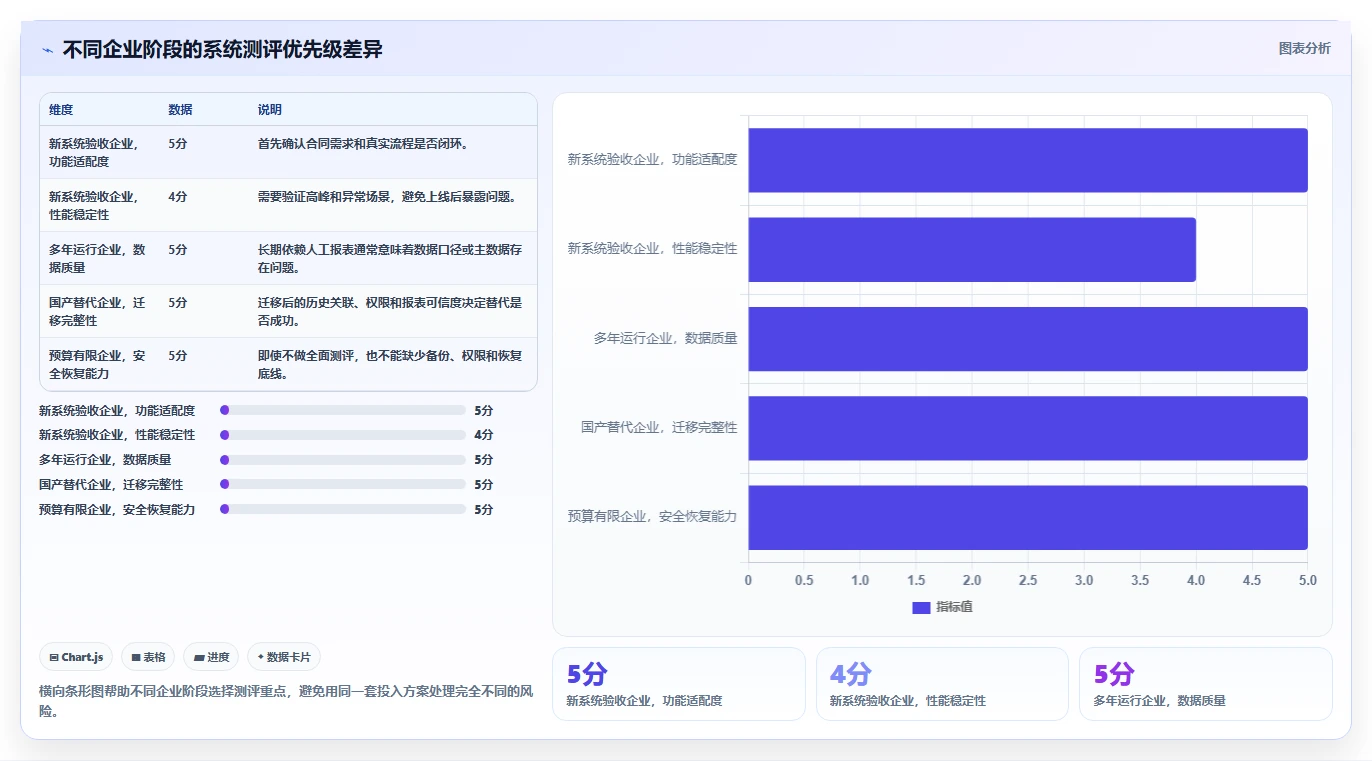This screenshot has height=761, width=1372.
Task: Select the Chart.js tag chip
Action: pos(77,657)
